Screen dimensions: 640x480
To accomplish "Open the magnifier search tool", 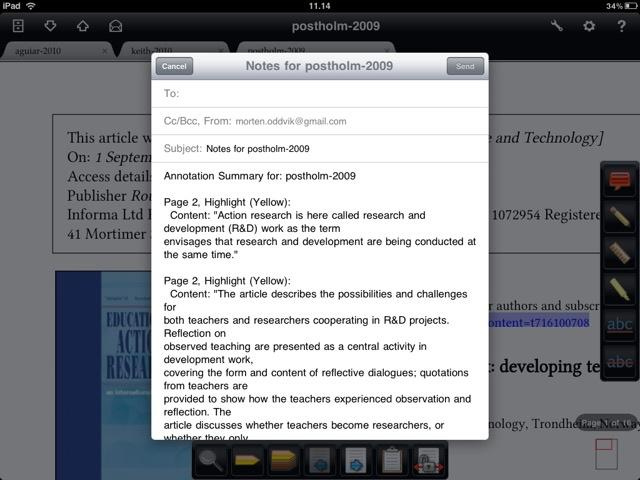I will coord(211,460).
